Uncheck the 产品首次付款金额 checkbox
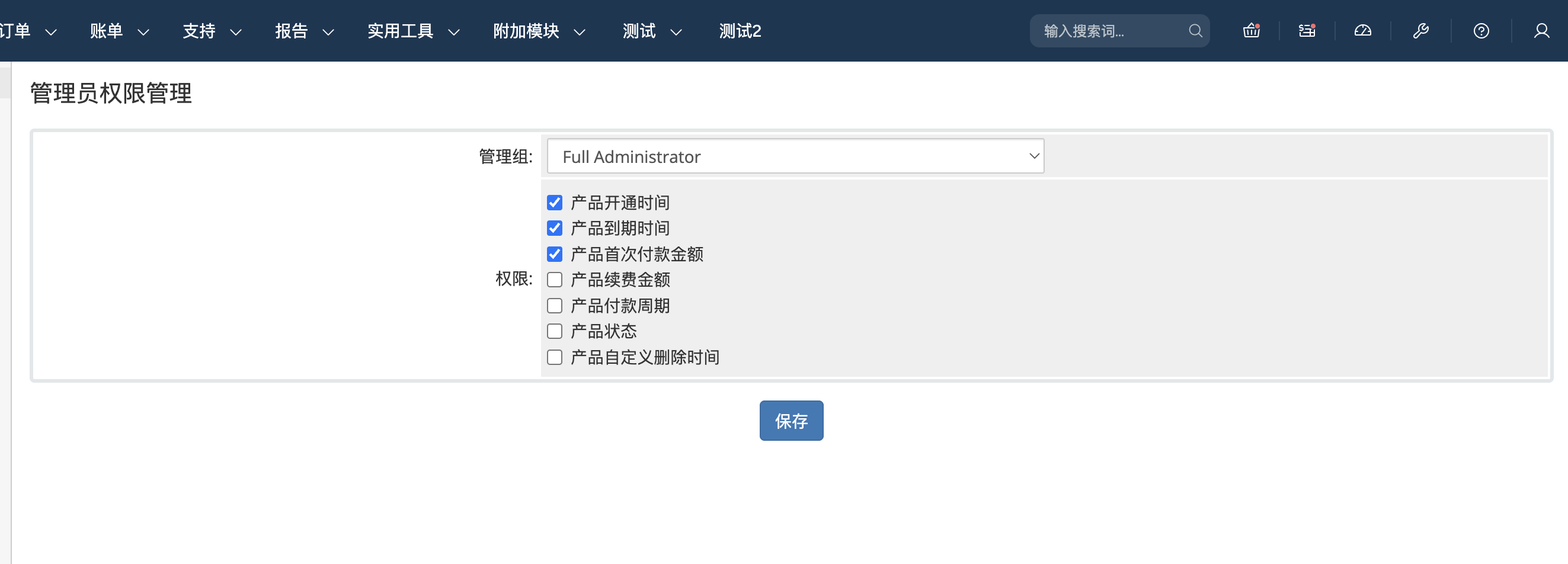The height and width of the screenshot is (564, 1568). click(x=554, y=254)
